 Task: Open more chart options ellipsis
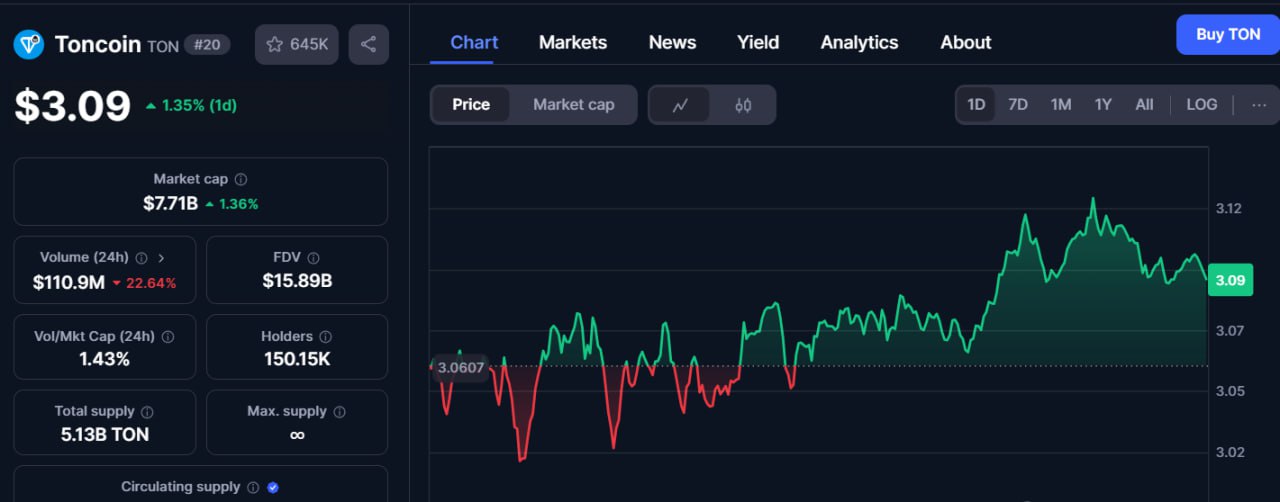point(1259,105)
